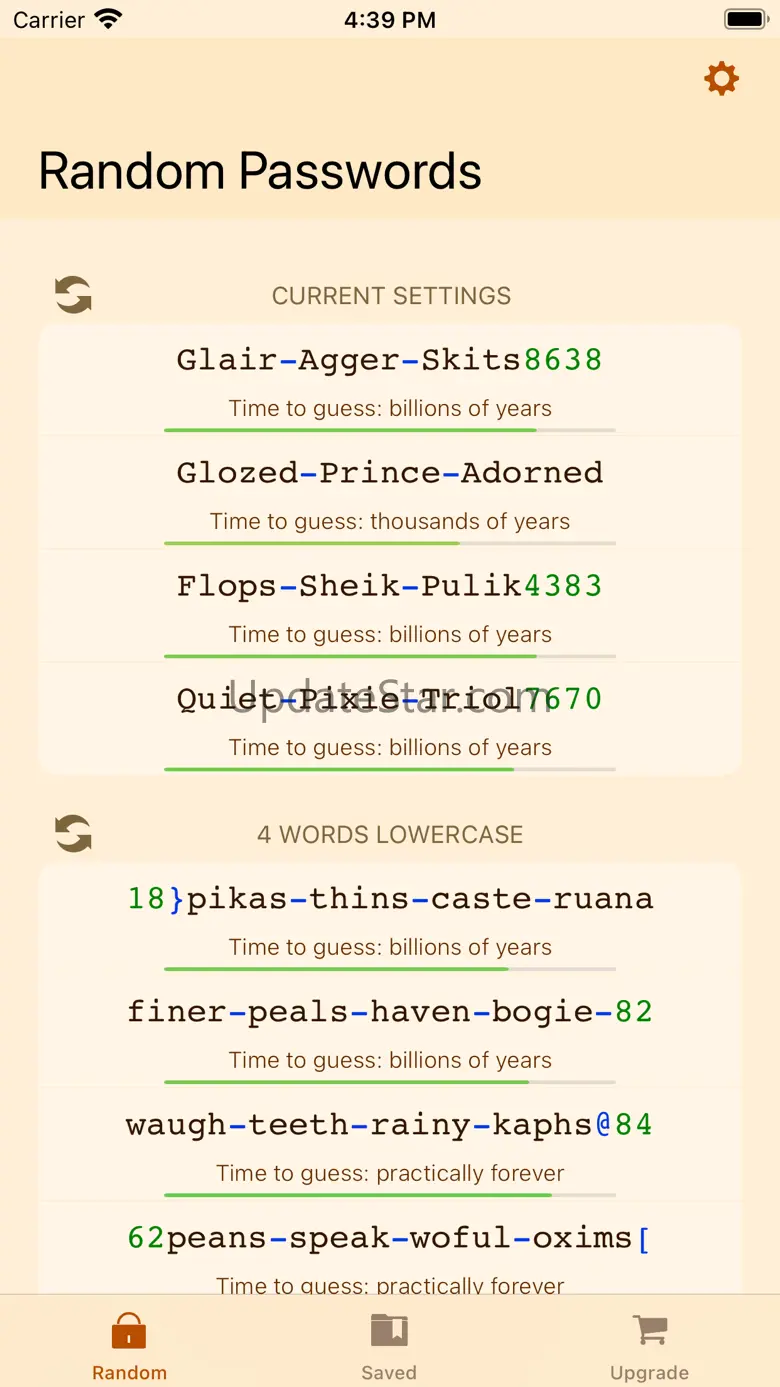Open the Saved tab

point(389,1348)
